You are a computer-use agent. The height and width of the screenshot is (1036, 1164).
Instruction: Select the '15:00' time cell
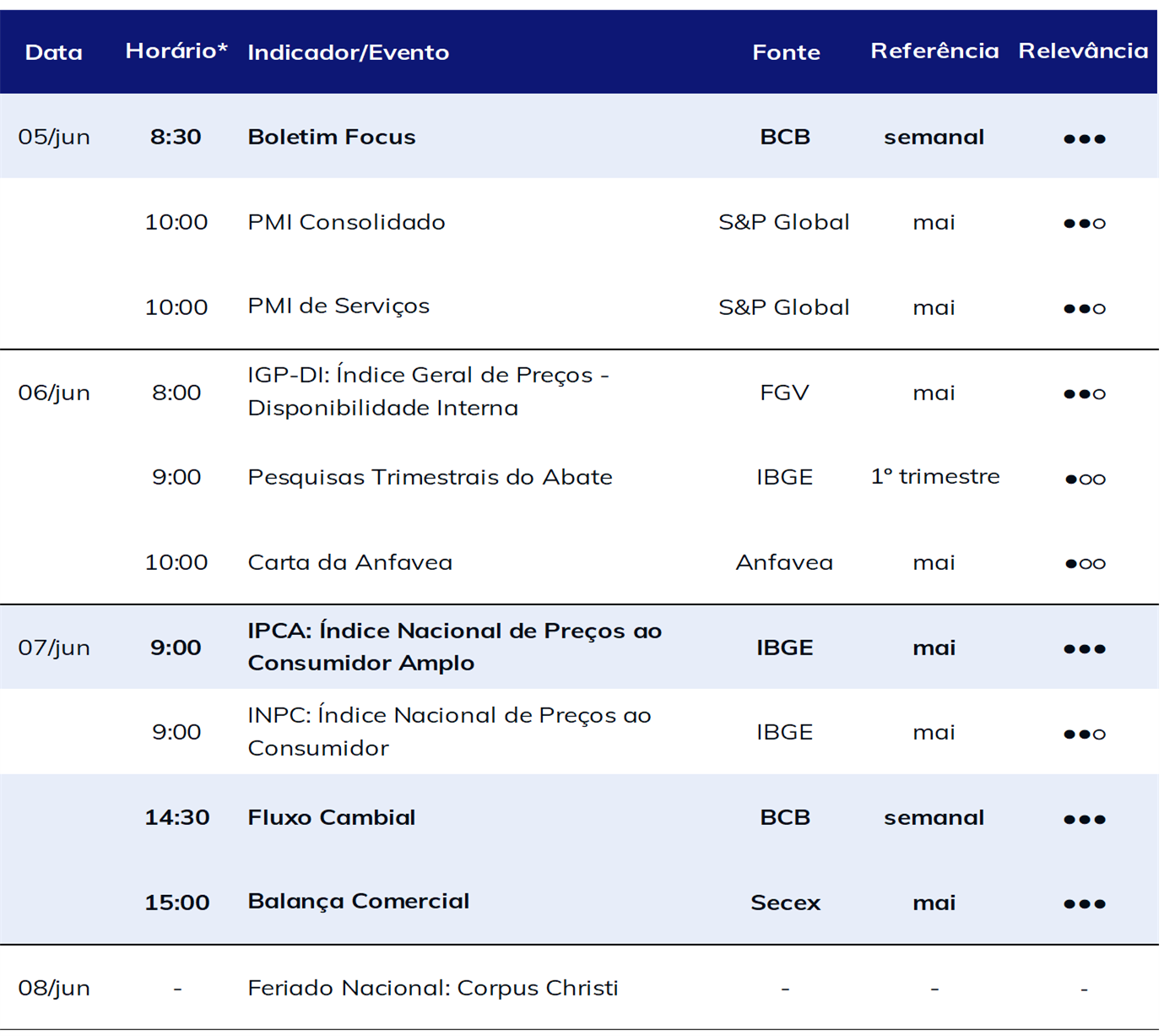tap(177, 903)
